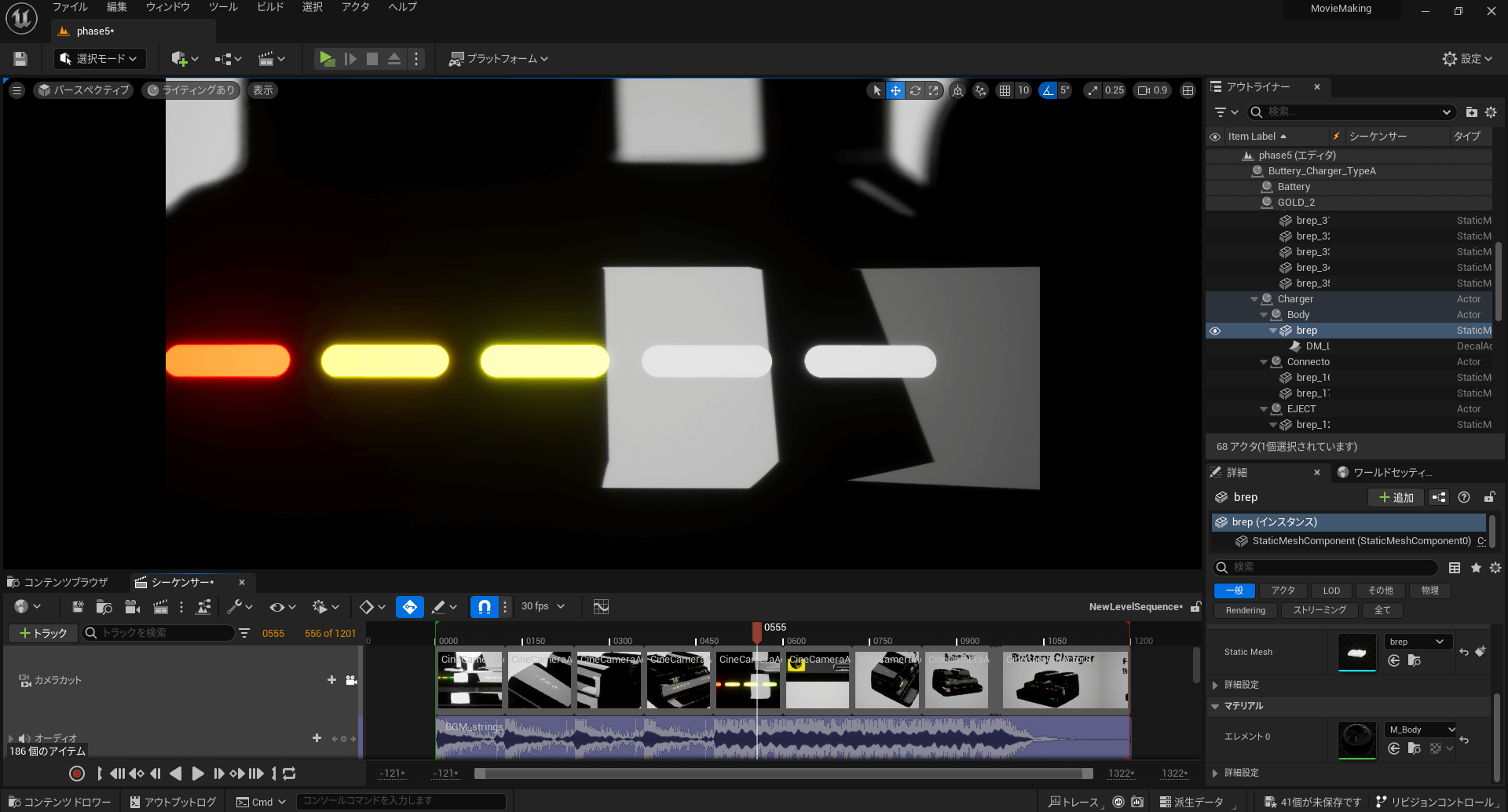This screenshot has width=1508, height=812.
Task: Open the camera speed 0.9 setting
Action: pos(1152,90)
